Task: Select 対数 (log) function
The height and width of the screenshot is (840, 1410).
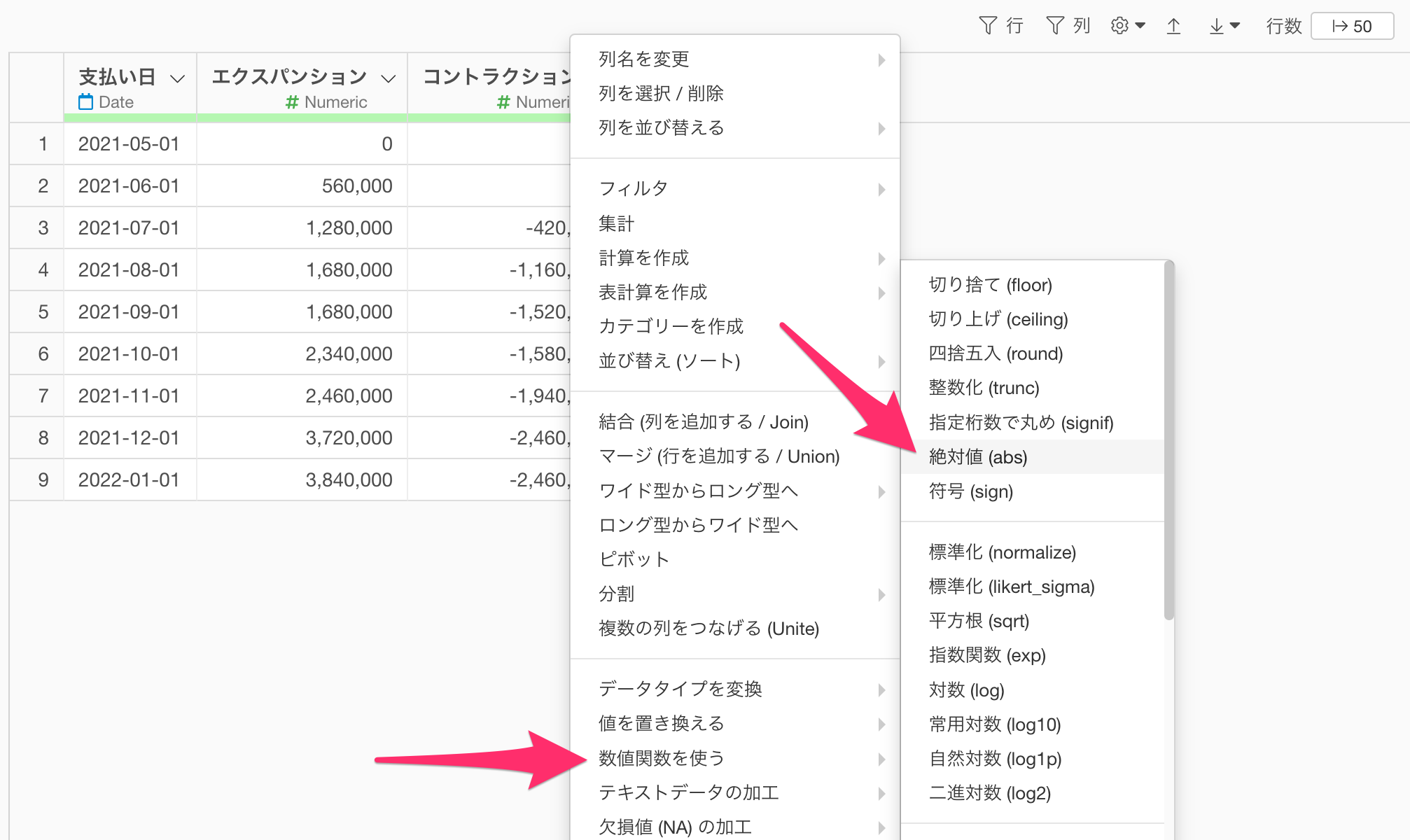Action: (x=1033, y=690)
